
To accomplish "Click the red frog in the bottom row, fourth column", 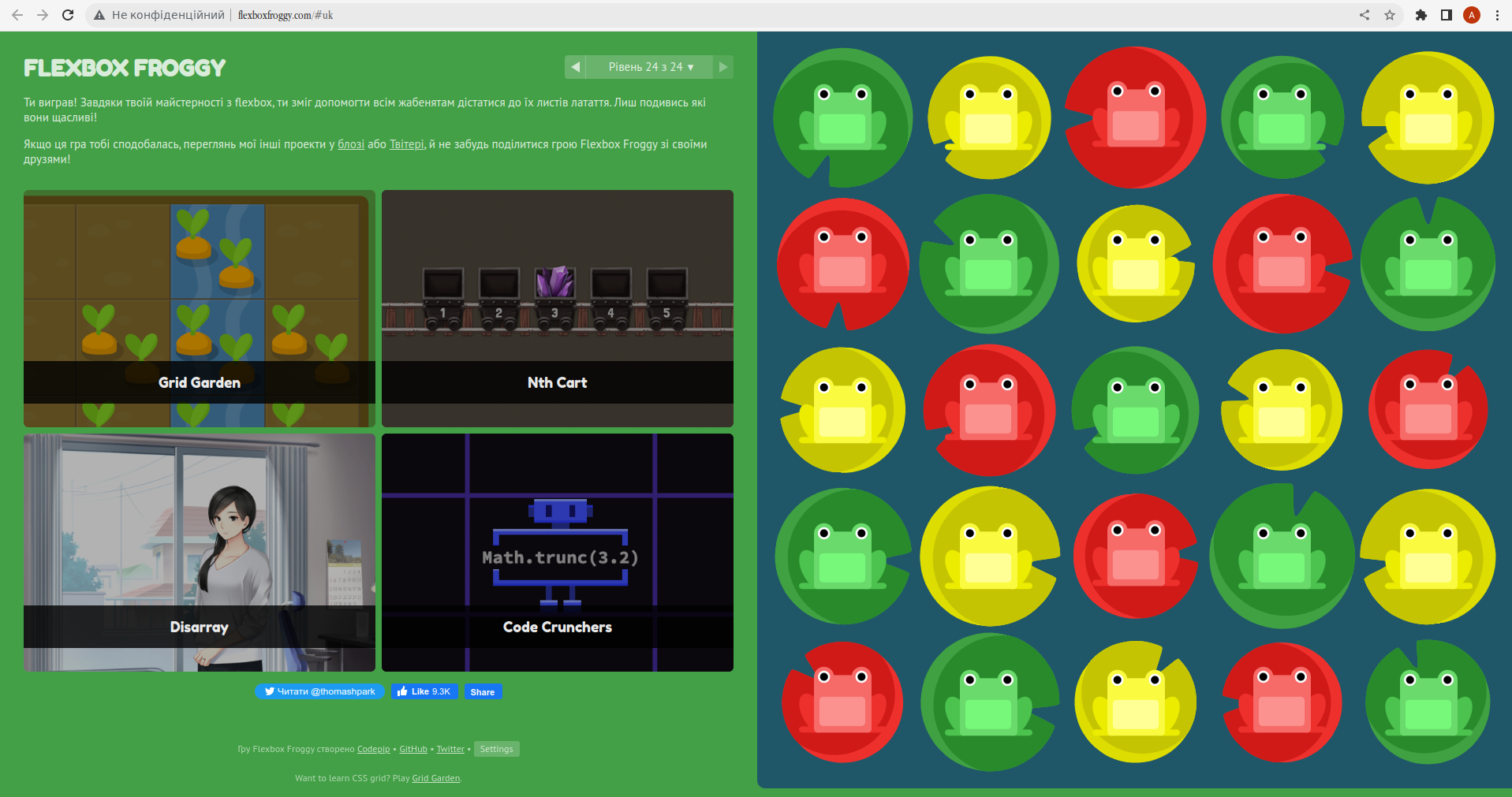I will 1282,700.
